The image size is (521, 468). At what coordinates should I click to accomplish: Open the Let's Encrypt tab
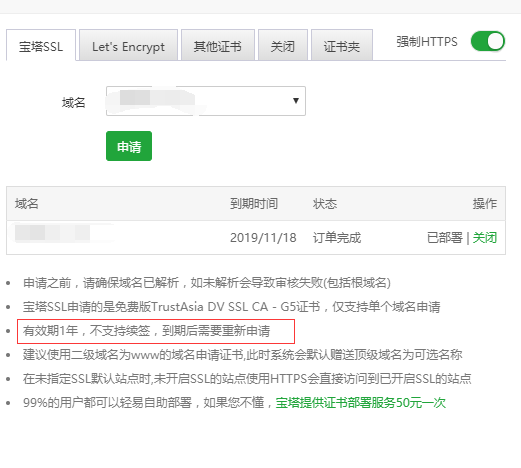pos(128,45)
